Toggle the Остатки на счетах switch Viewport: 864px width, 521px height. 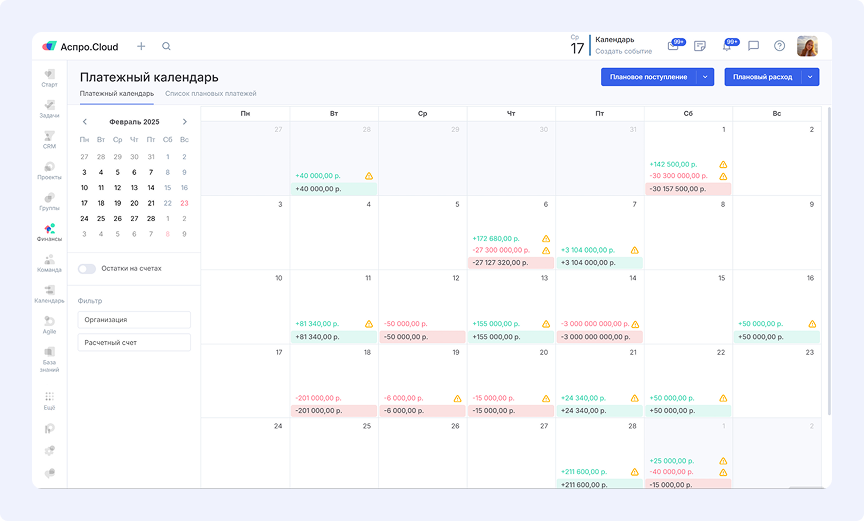click(x=87, y=268)
